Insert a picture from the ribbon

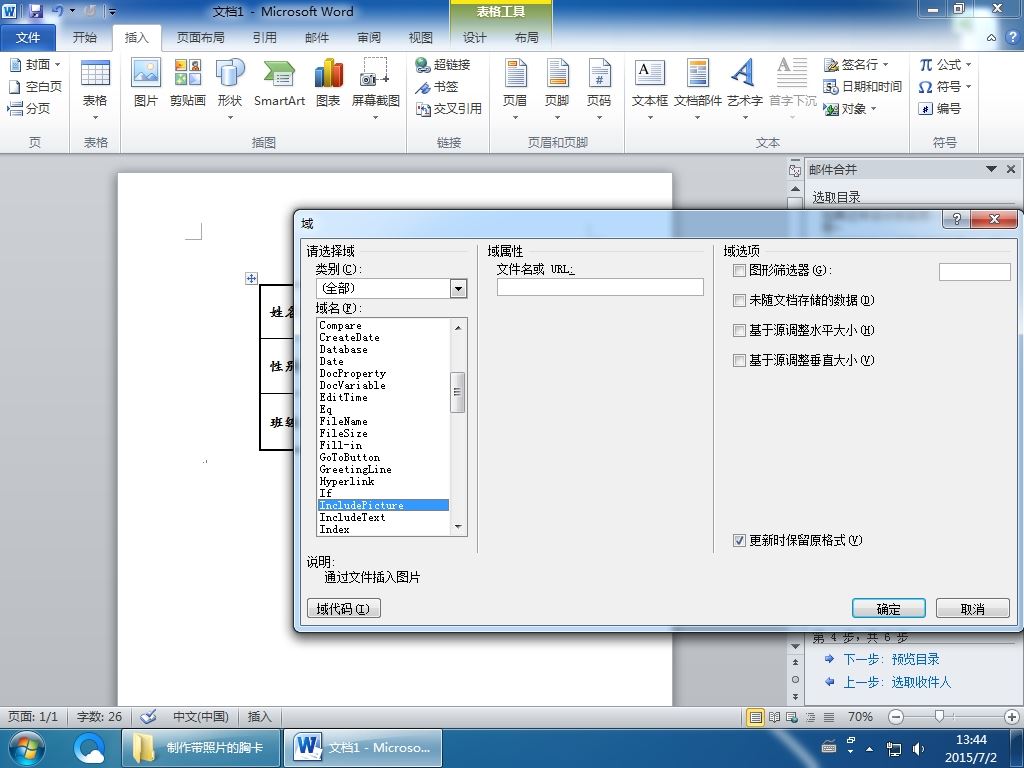146,83
